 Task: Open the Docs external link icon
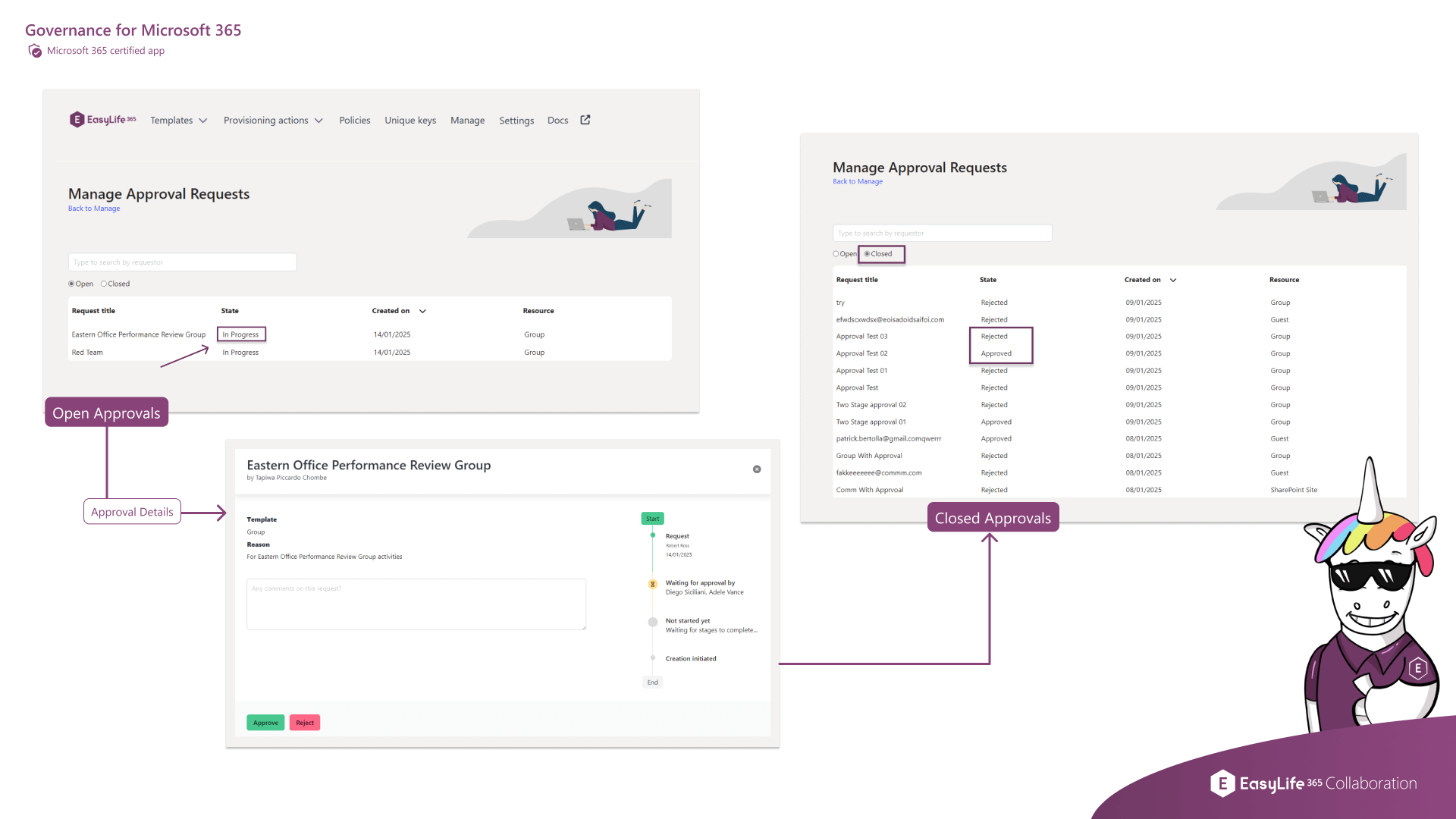point(585,120)
